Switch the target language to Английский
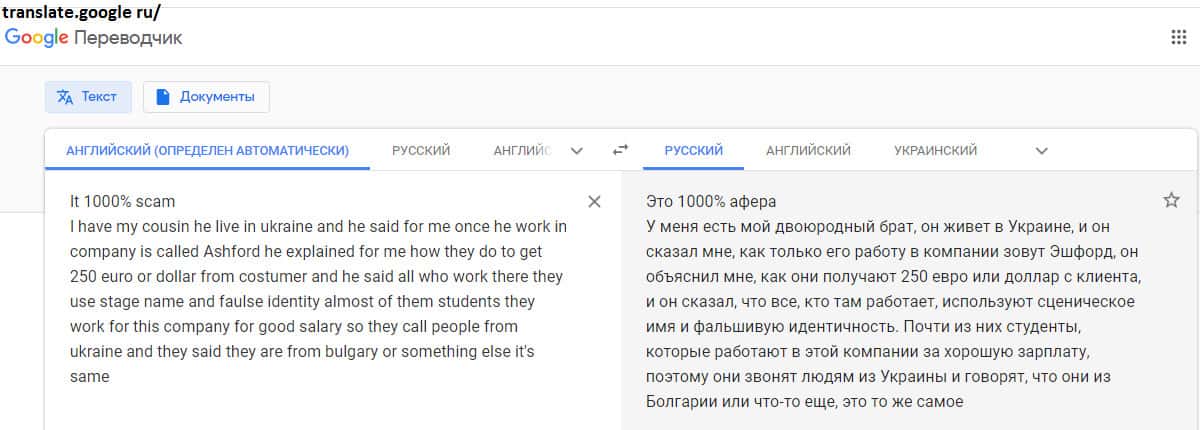 click(x=808, y=151)
